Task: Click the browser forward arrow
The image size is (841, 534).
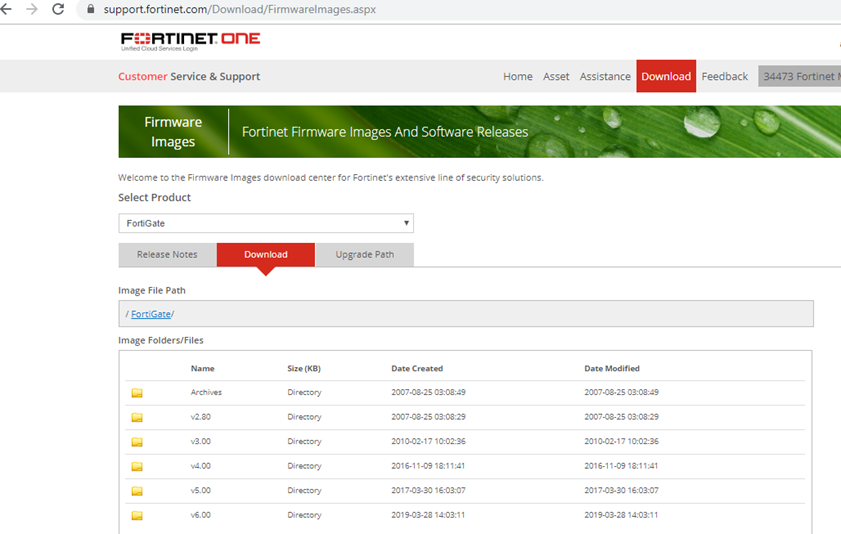Action: point(32,9)
